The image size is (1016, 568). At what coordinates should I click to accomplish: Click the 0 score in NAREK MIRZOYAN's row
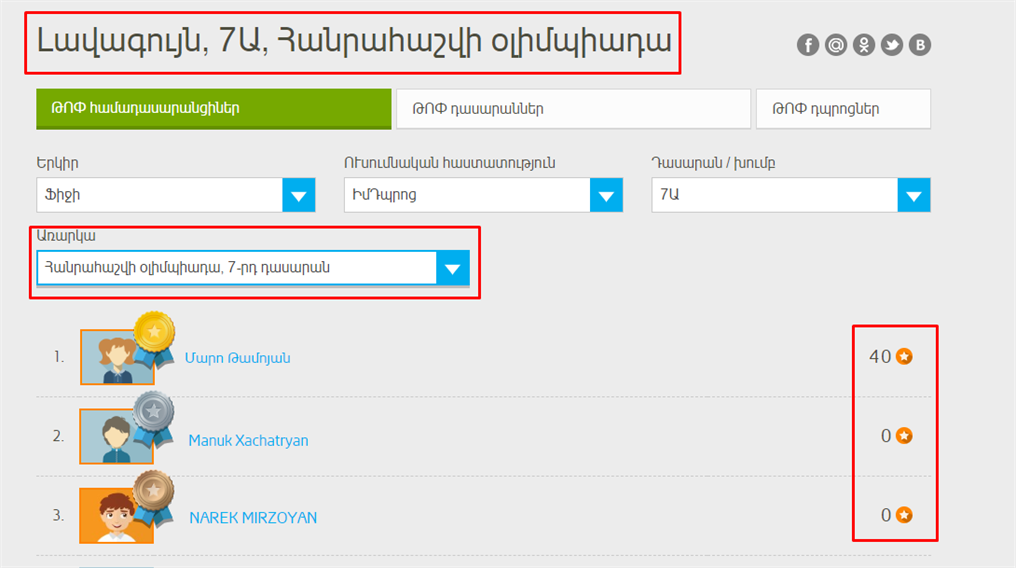(x=886, y=515)
